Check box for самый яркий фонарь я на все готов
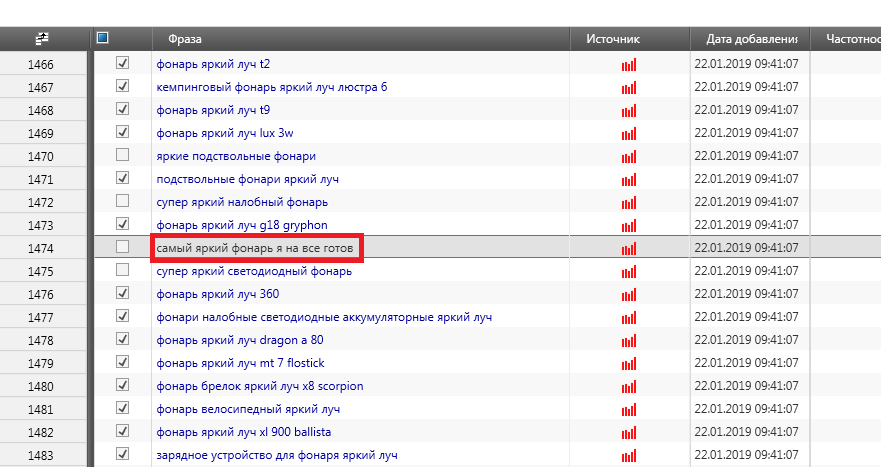The width and height of the screenshot is (881, 467). pyautogui.click(x=122, y=247)
